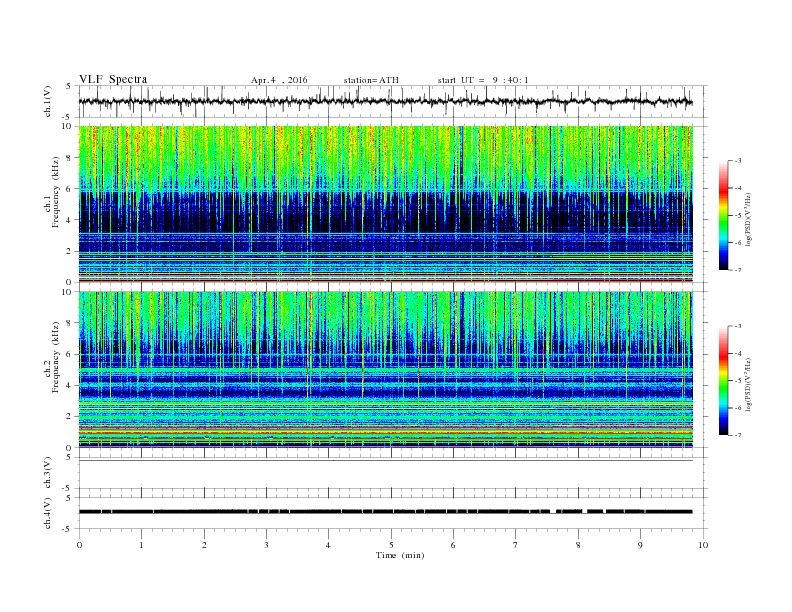Click the 'ch.4(V)' axis label
Screen dimensions: 792x612
48,513
